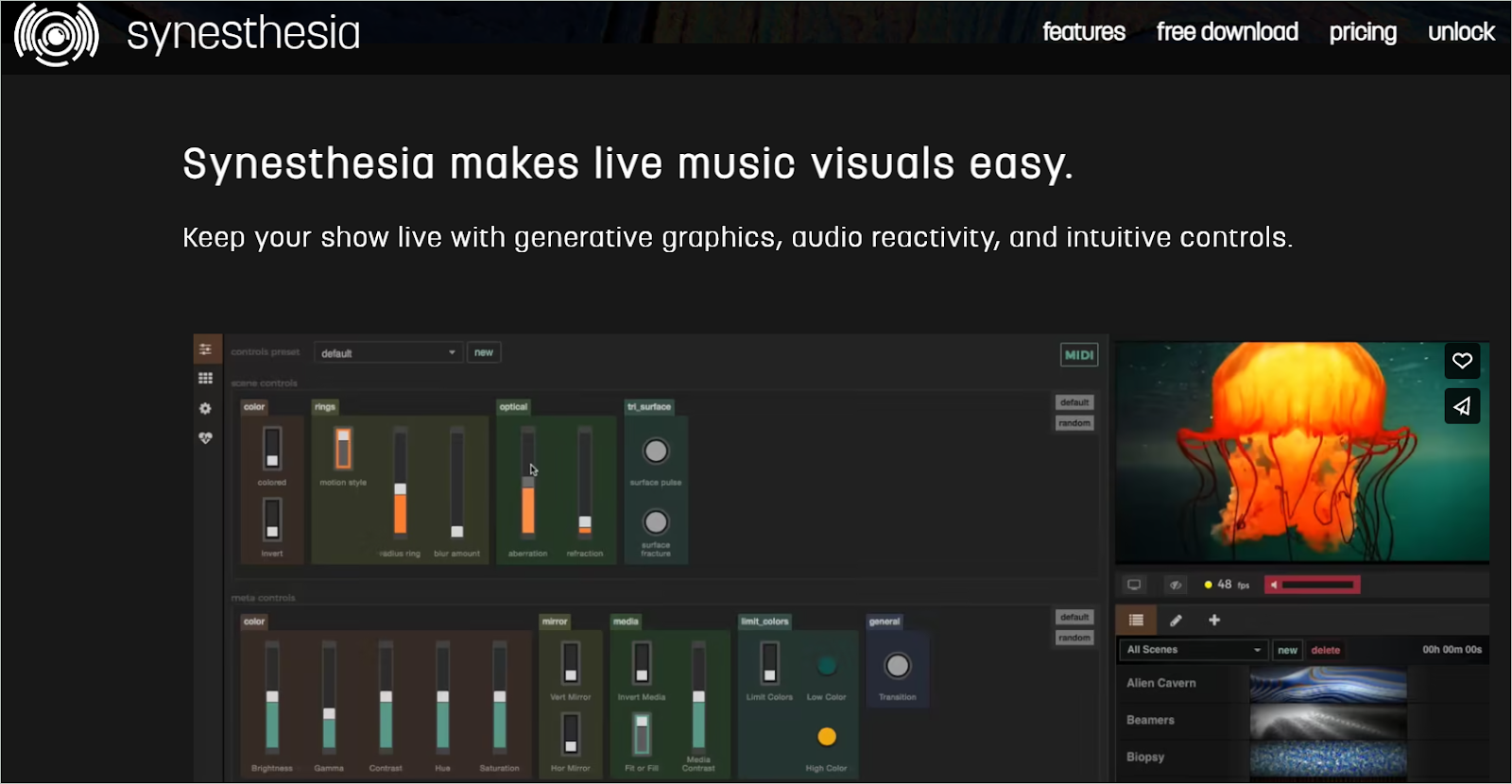Click the red 'delete' button
Viewport: 1512px width, 784px height.
tap(1326, 650)
